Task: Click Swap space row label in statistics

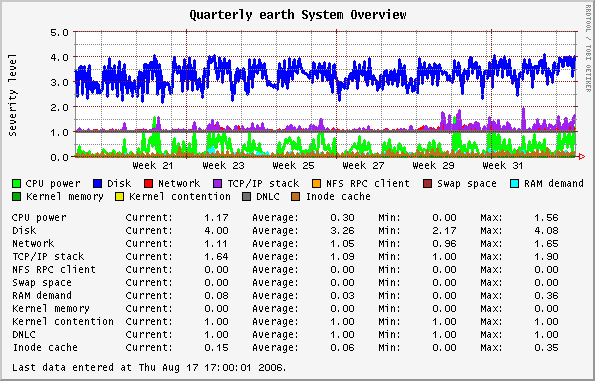Action: (42, 283)
